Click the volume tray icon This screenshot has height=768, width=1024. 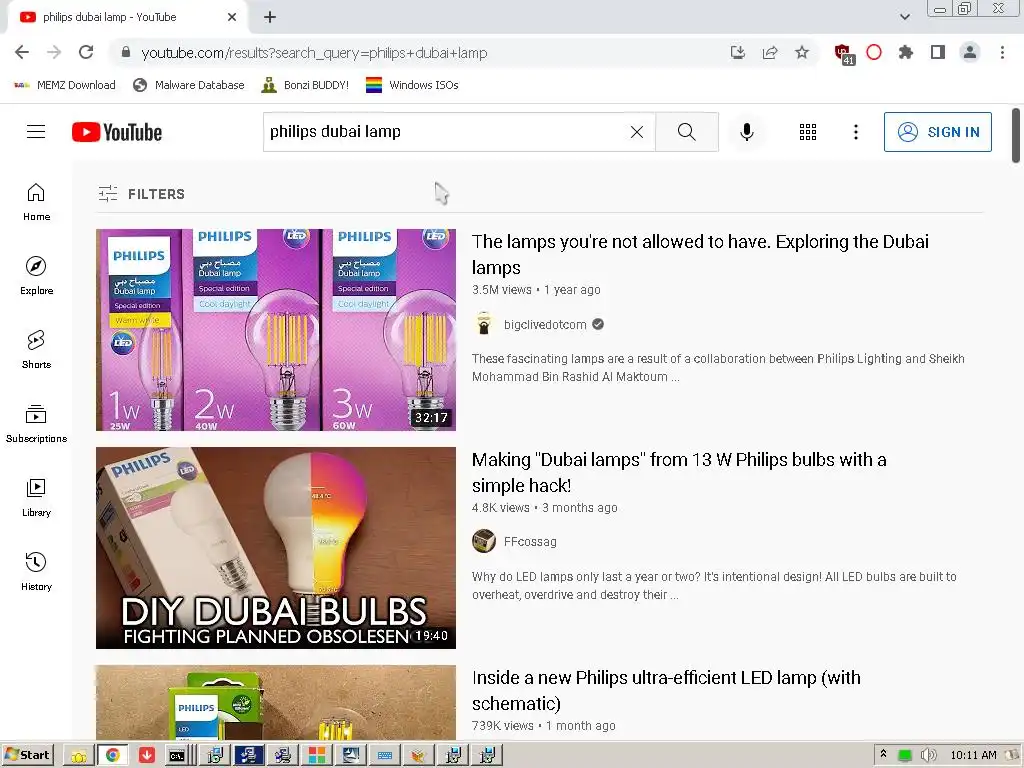[x=927, y=755]
